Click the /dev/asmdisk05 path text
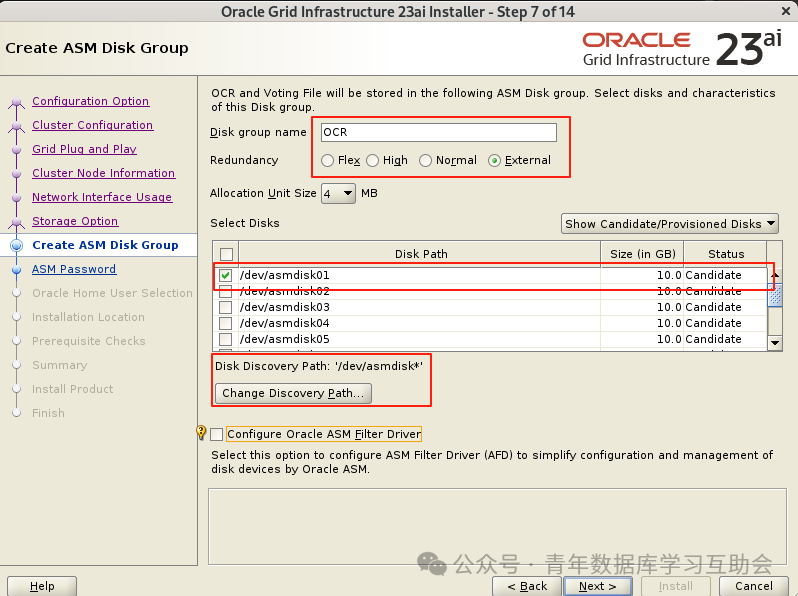This screenshot has height=596, width=798. [x=284, y=339]
